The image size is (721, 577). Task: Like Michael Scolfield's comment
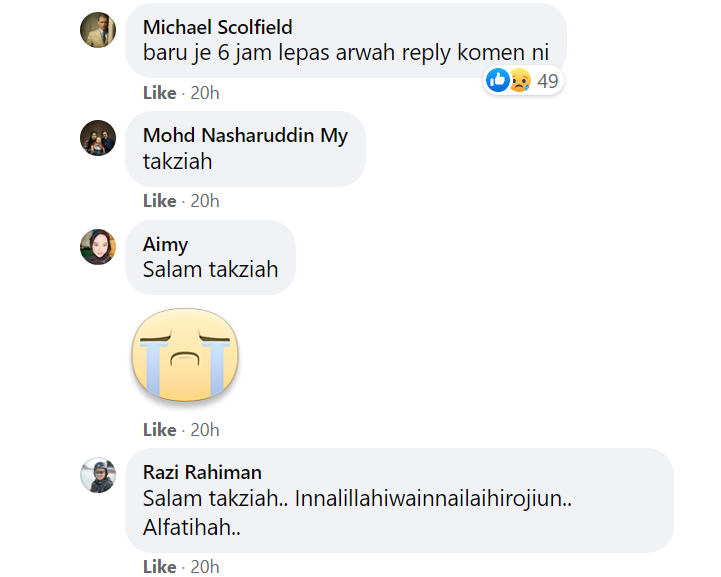159,93
